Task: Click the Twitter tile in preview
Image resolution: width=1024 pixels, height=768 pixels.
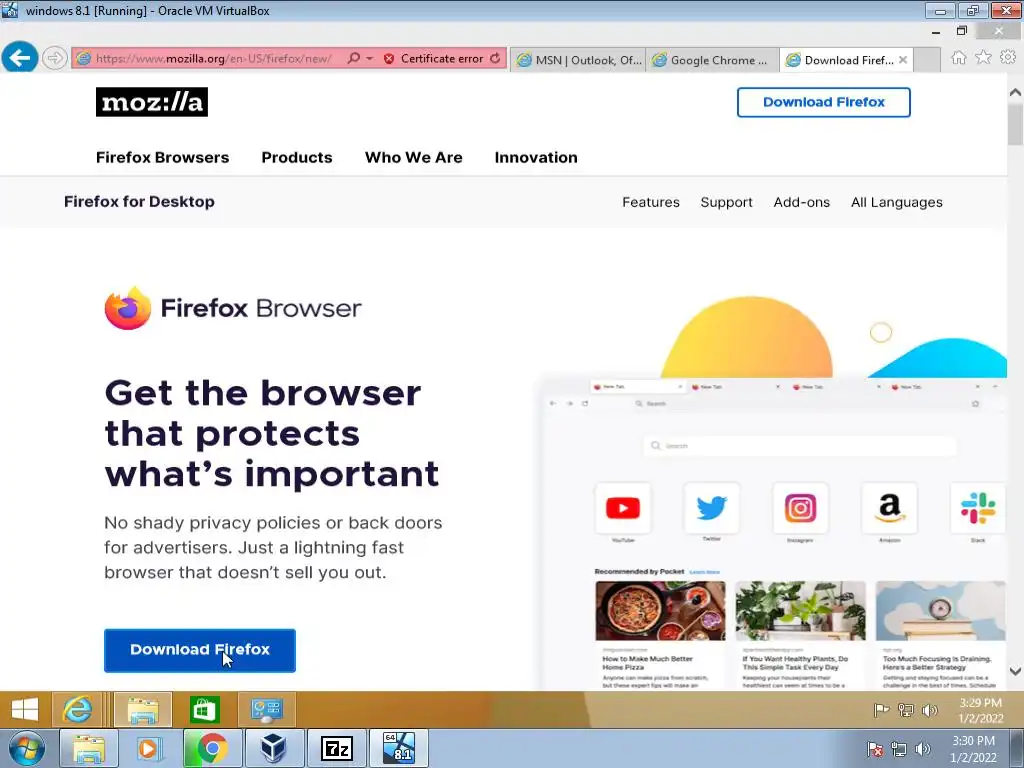Action: 712,508
